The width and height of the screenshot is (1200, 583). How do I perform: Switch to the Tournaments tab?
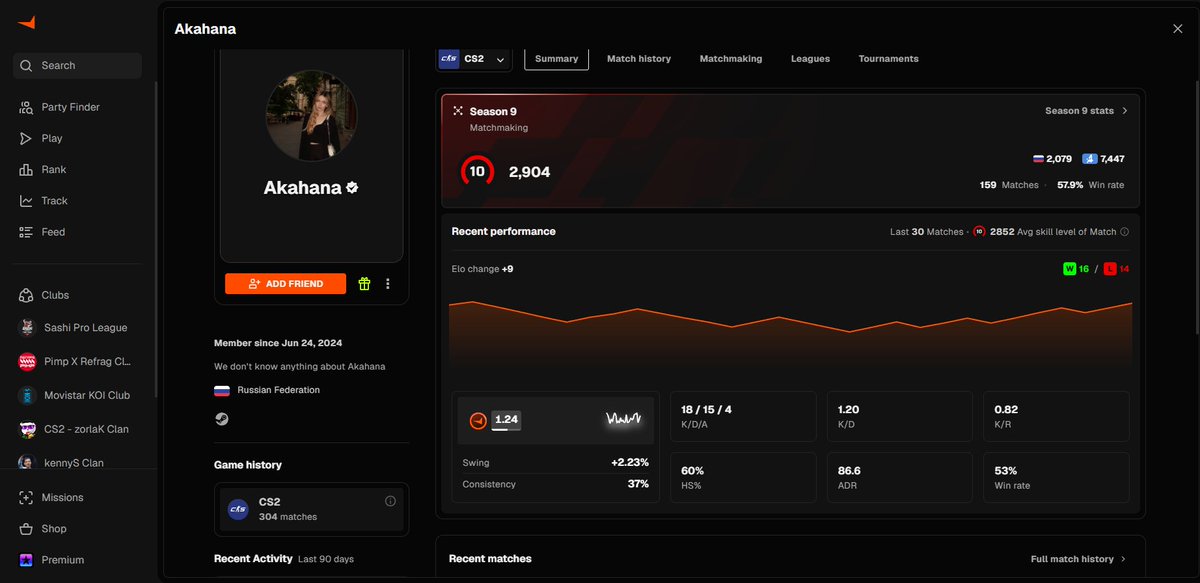point(888,59)
